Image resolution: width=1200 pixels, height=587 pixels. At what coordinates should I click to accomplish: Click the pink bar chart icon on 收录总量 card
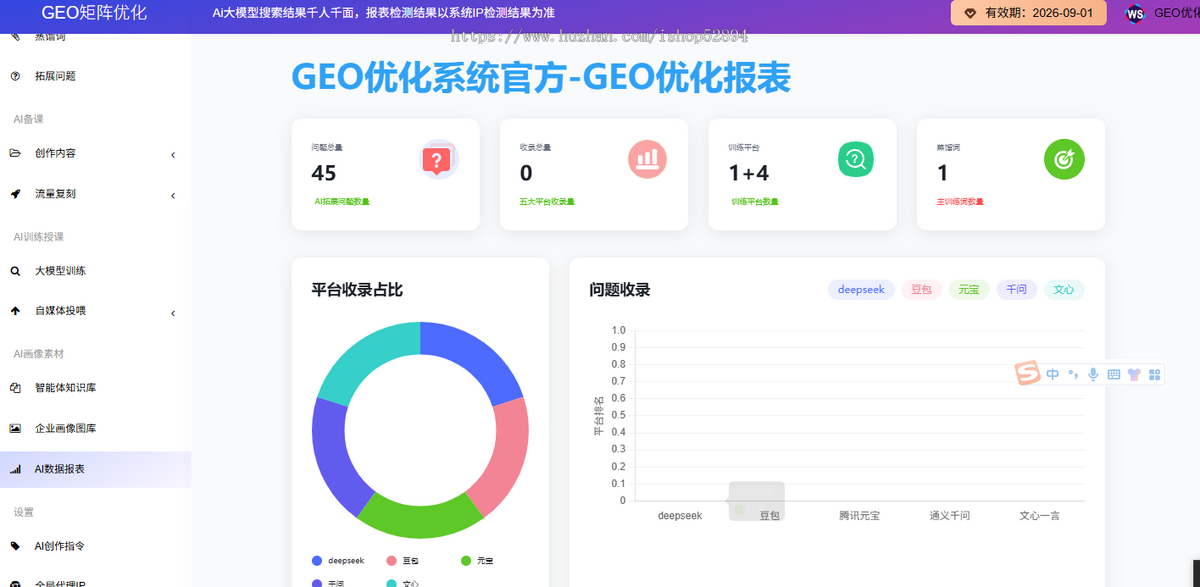(648, 158)
